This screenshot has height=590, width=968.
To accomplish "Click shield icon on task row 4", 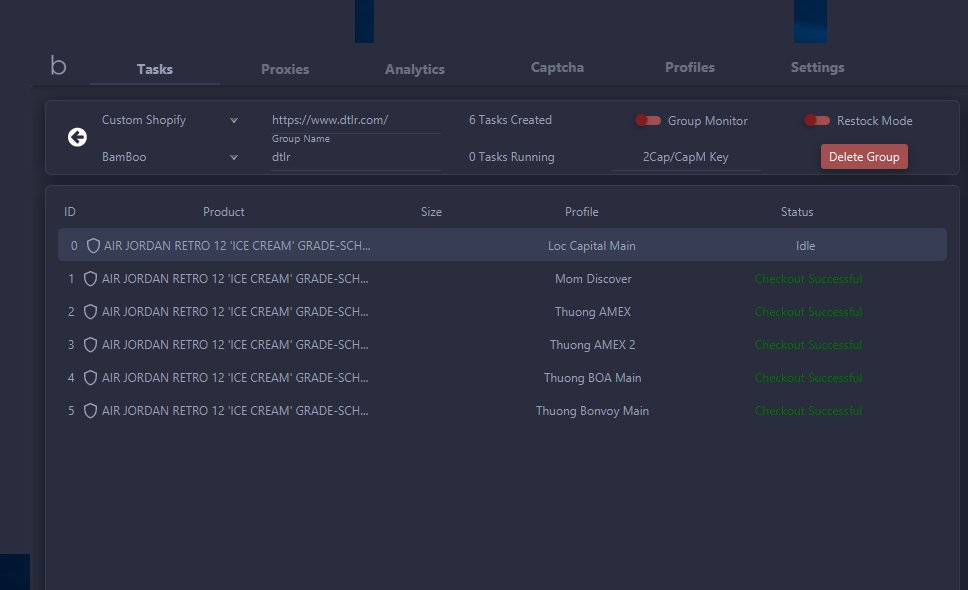I will click(x=90, y=378).
